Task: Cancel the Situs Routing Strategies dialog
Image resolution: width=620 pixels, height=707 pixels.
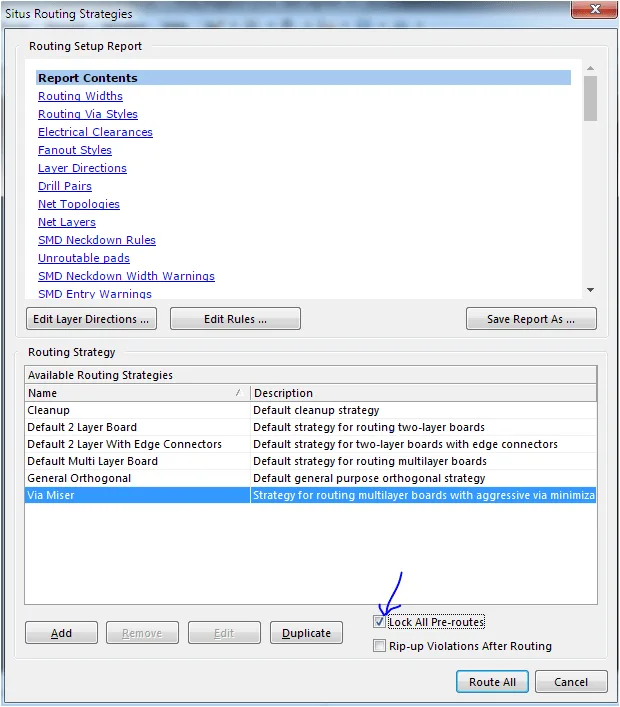Action: click(571, 681)
